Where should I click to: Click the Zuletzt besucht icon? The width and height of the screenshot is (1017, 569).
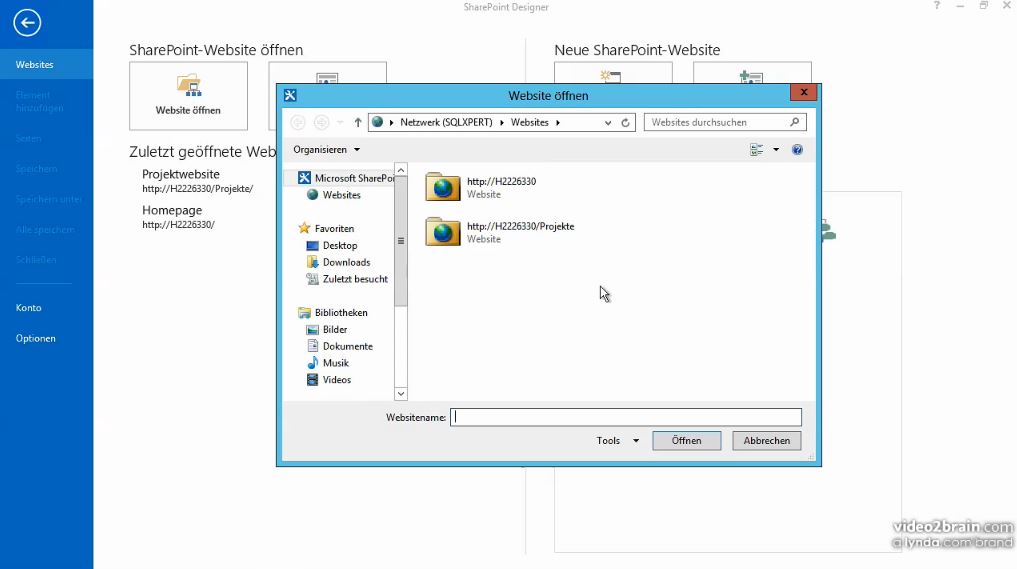tap(312, 279)
